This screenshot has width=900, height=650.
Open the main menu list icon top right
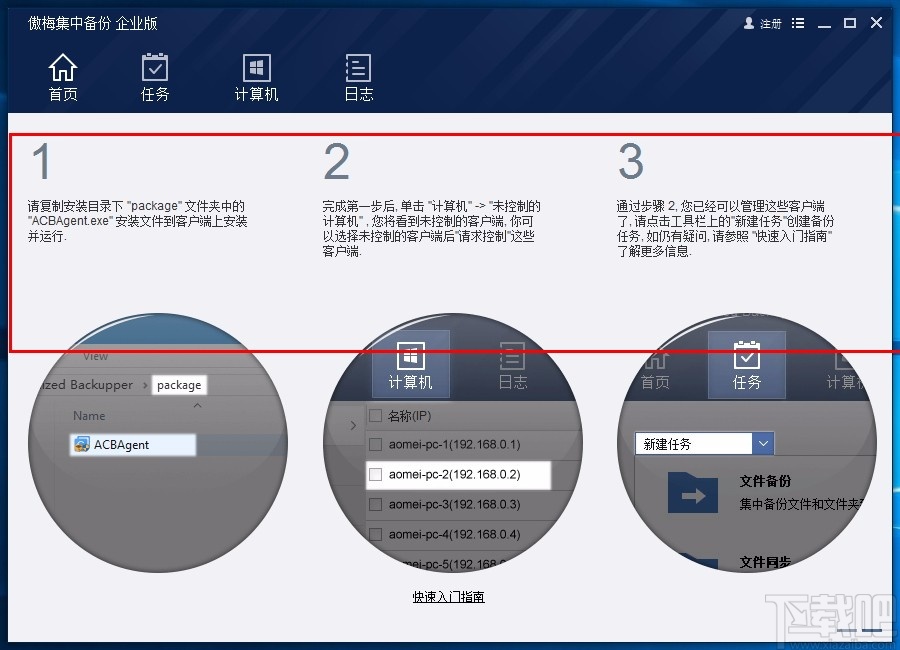point(796,22)
